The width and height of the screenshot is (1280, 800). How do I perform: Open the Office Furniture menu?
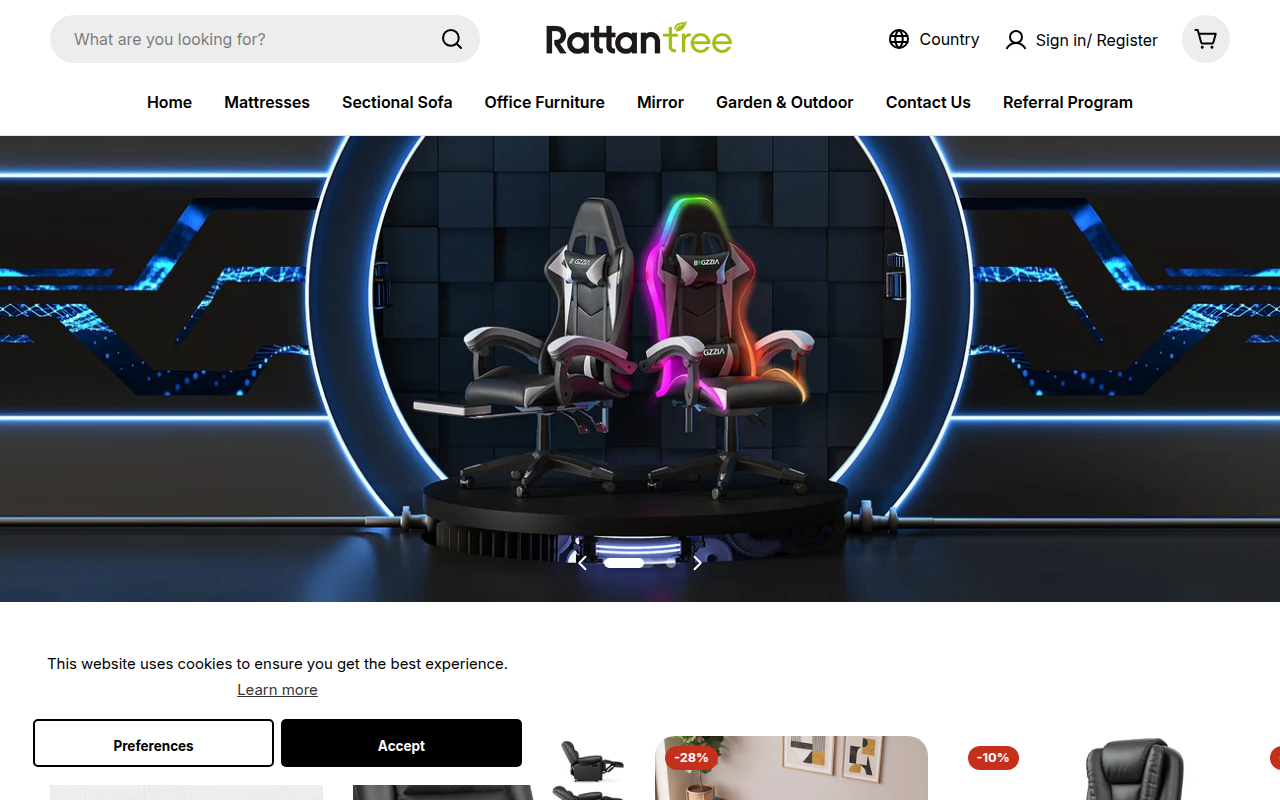point(545,102)
